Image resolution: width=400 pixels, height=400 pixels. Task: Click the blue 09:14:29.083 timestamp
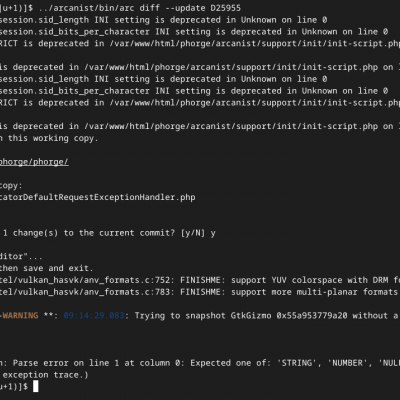click(x=94, y=316)
